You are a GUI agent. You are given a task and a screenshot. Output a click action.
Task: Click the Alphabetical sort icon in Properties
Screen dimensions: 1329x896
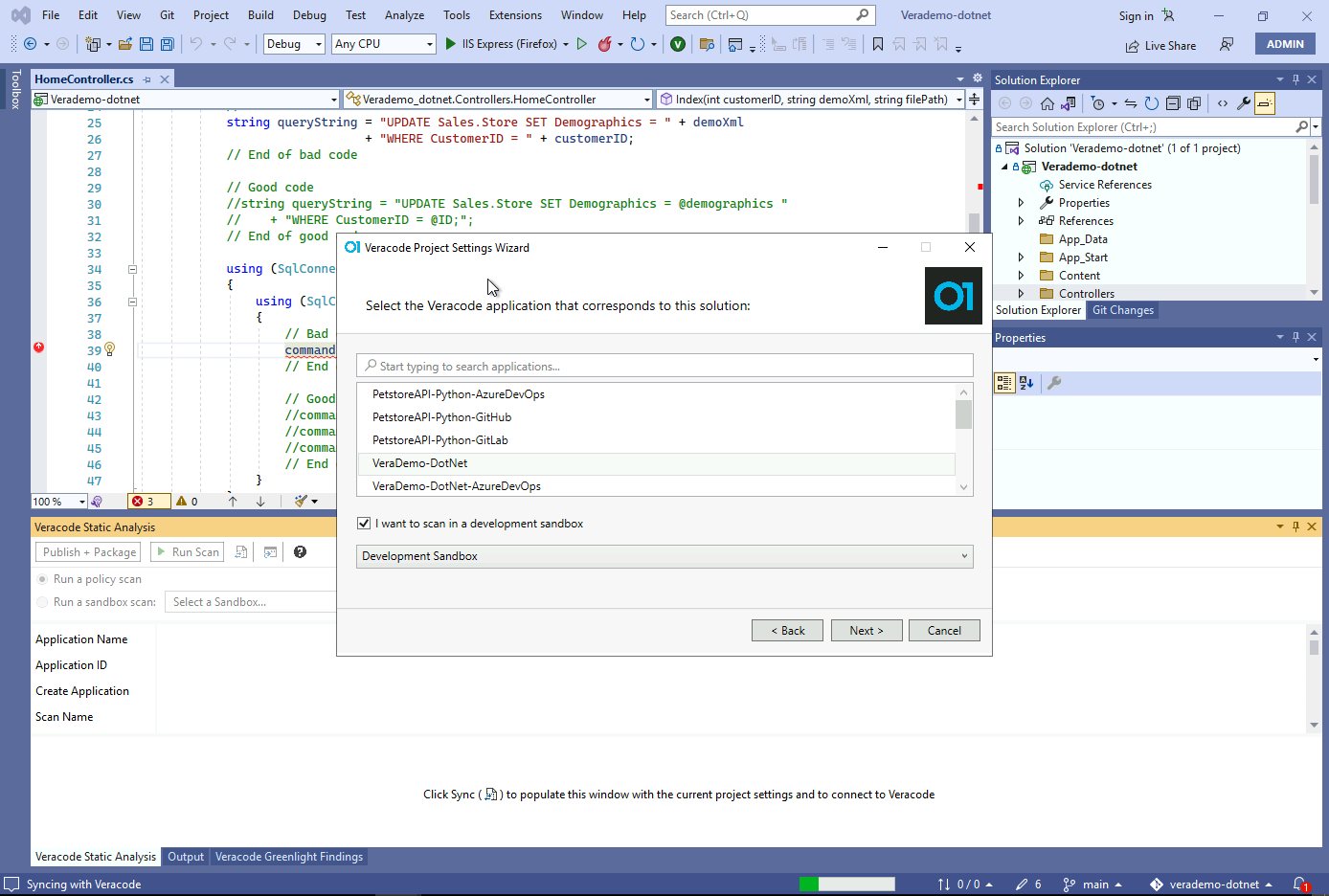tap(1026, 383)
